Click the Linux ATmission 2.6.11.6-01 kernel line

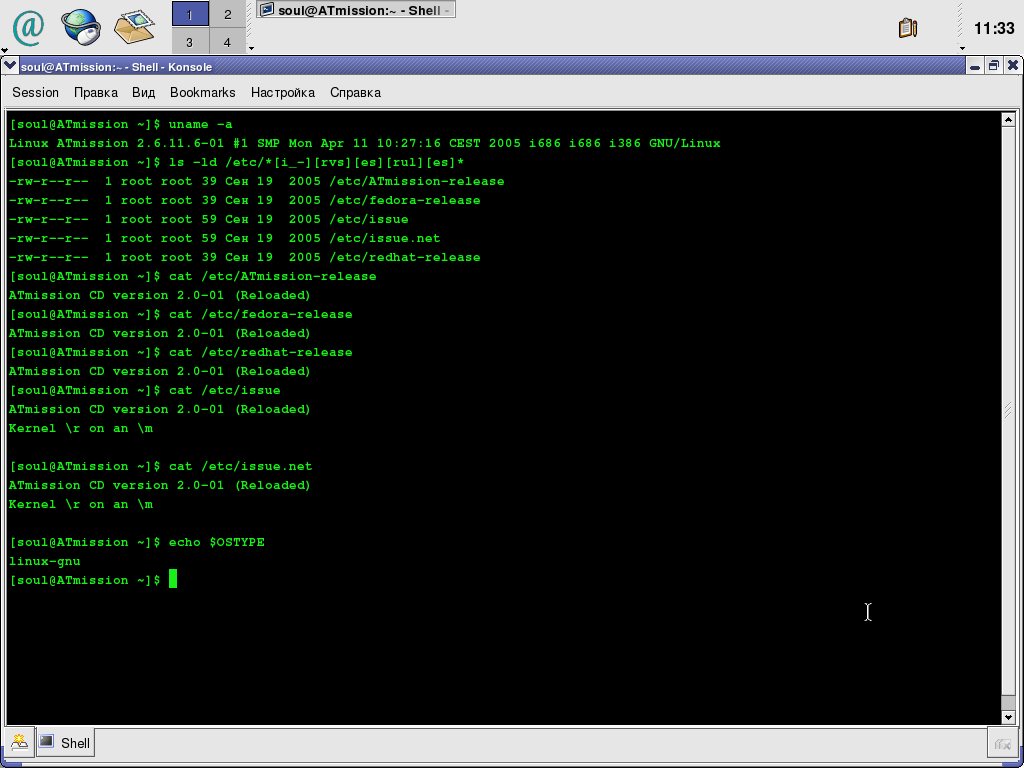coord(364,143)
